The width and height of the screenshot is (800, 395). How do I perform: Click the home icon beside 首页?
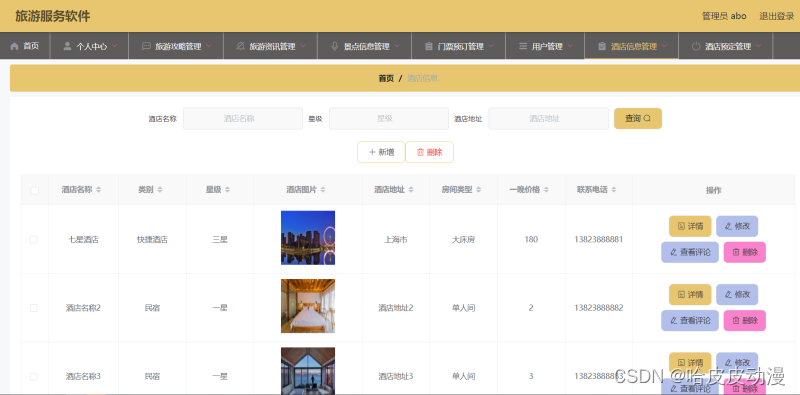click(x=14, y=46)
